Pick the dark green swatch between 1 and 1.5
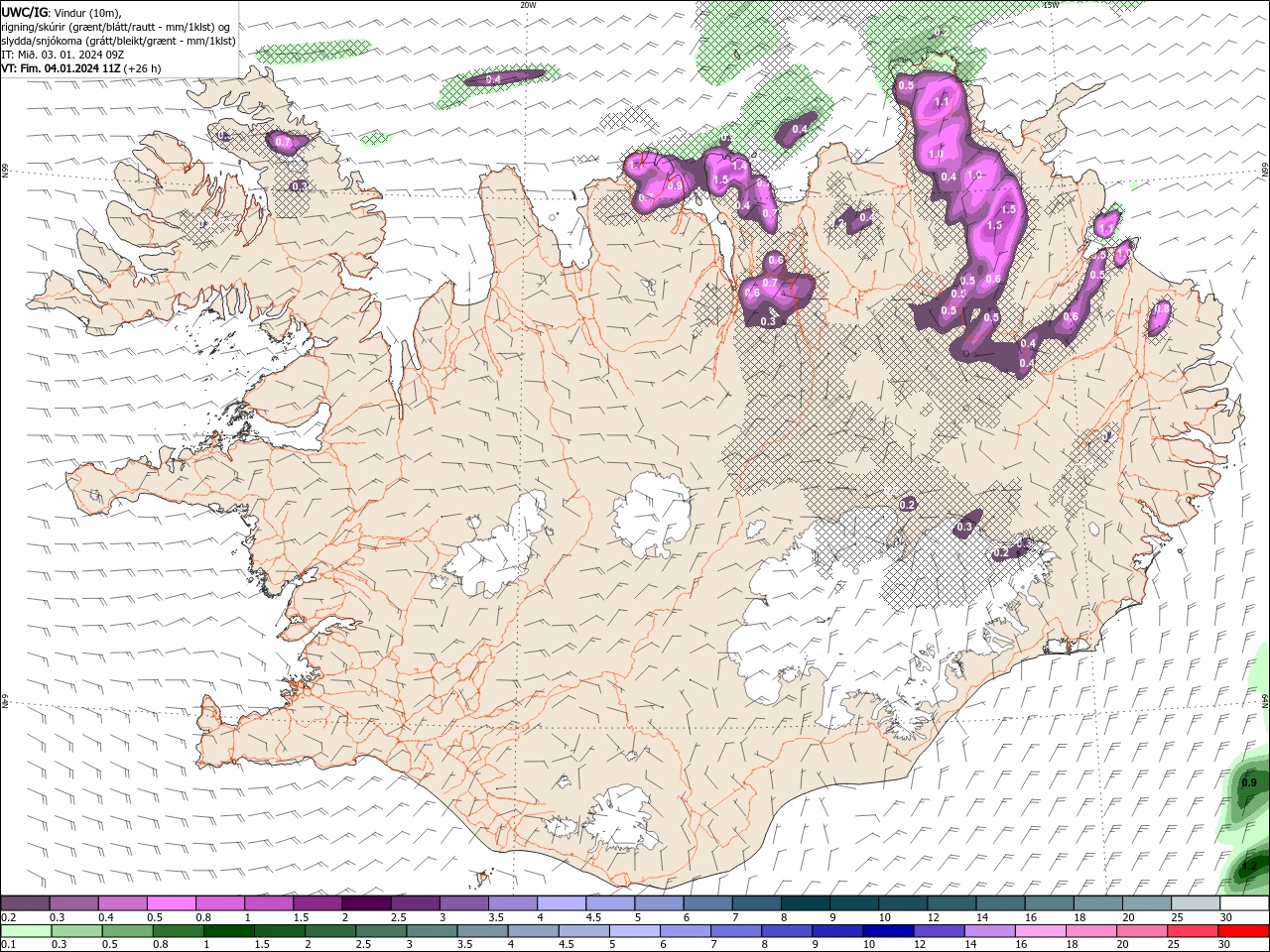The width and height of the screenshot is (1270, 952). click(228, 931)
